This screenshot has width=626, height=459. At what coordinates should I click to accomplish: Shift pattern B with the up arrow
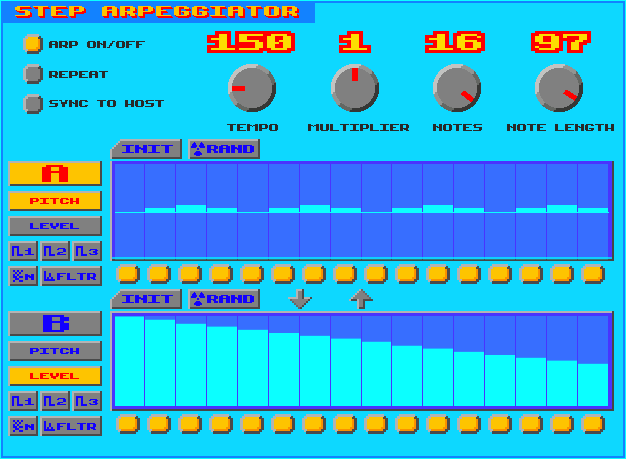tap(361, 299)
